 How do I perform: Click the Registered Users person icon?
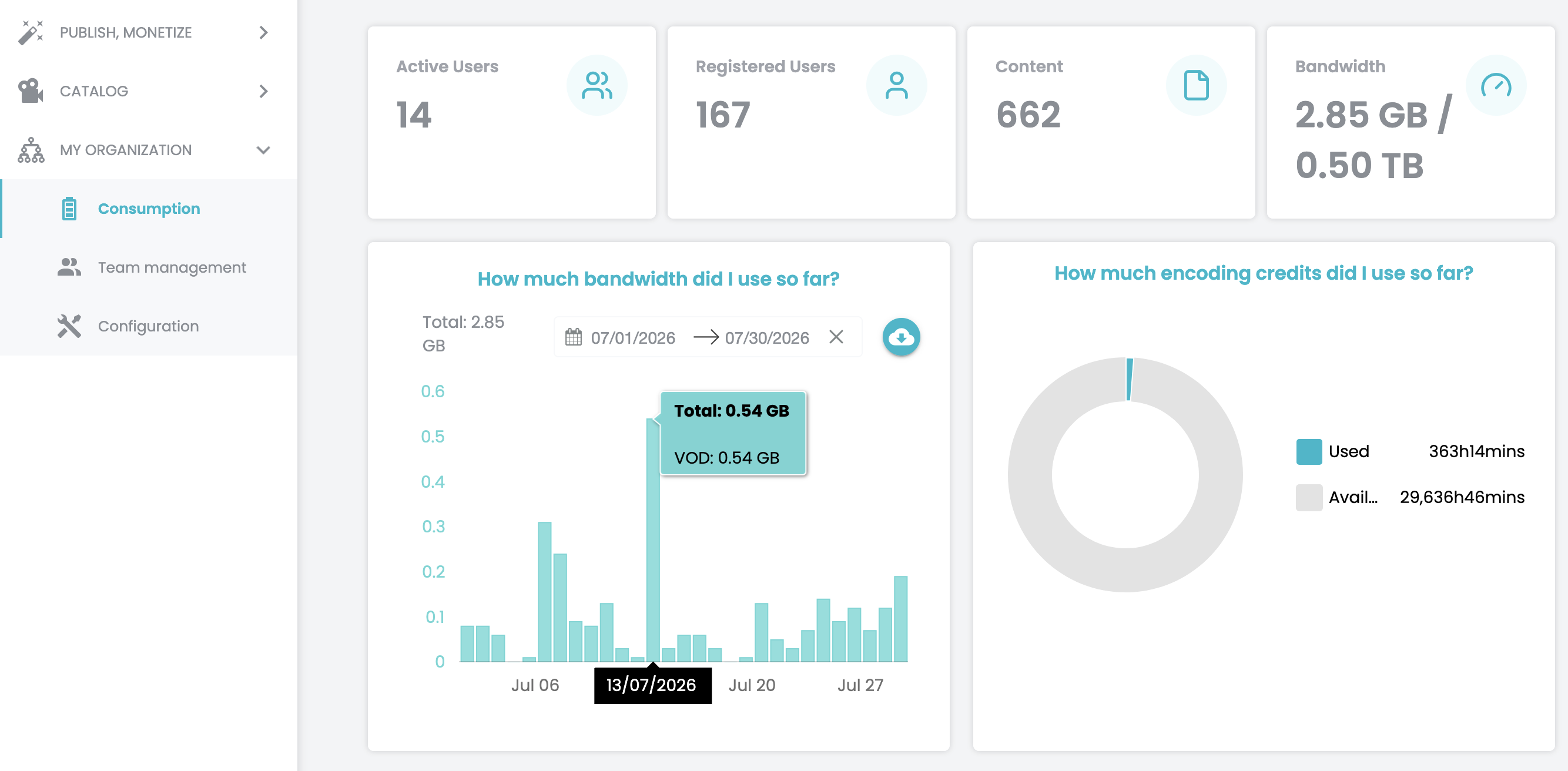pyautogui.click(x=896, y=85)
